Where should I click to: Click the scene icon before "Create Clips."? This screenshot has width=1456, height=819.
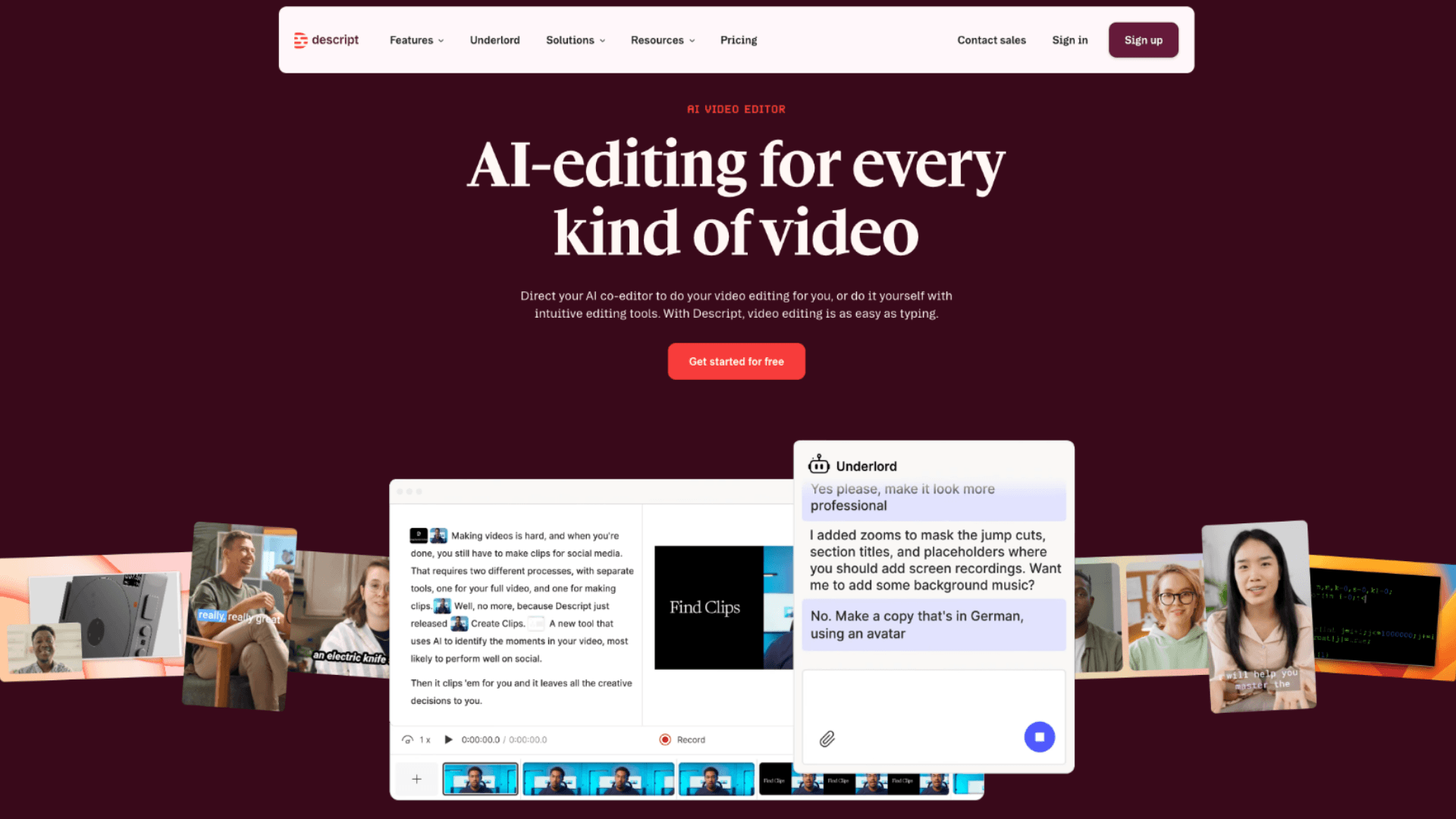459,623
